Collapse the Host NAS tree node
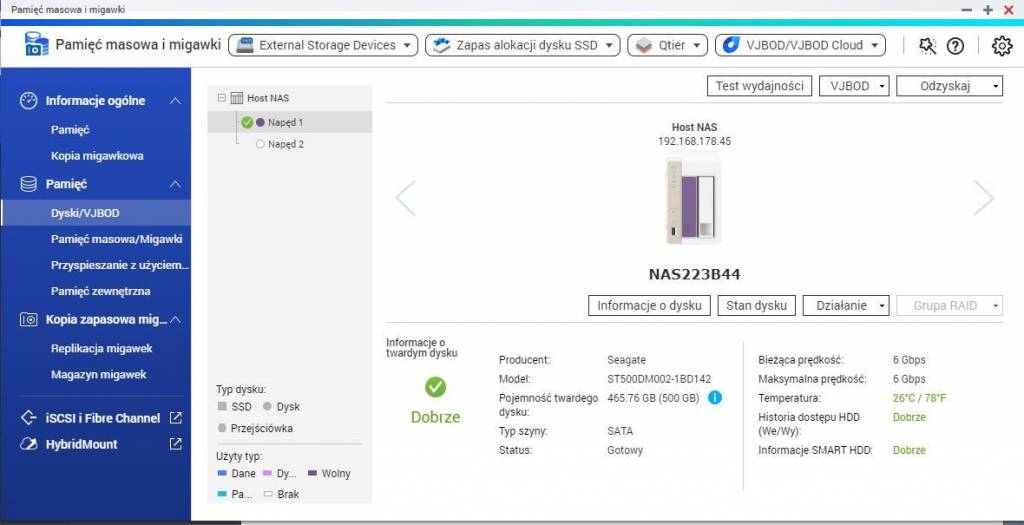The width and height of the screenshot is (1024, 525). pos(221,98)
